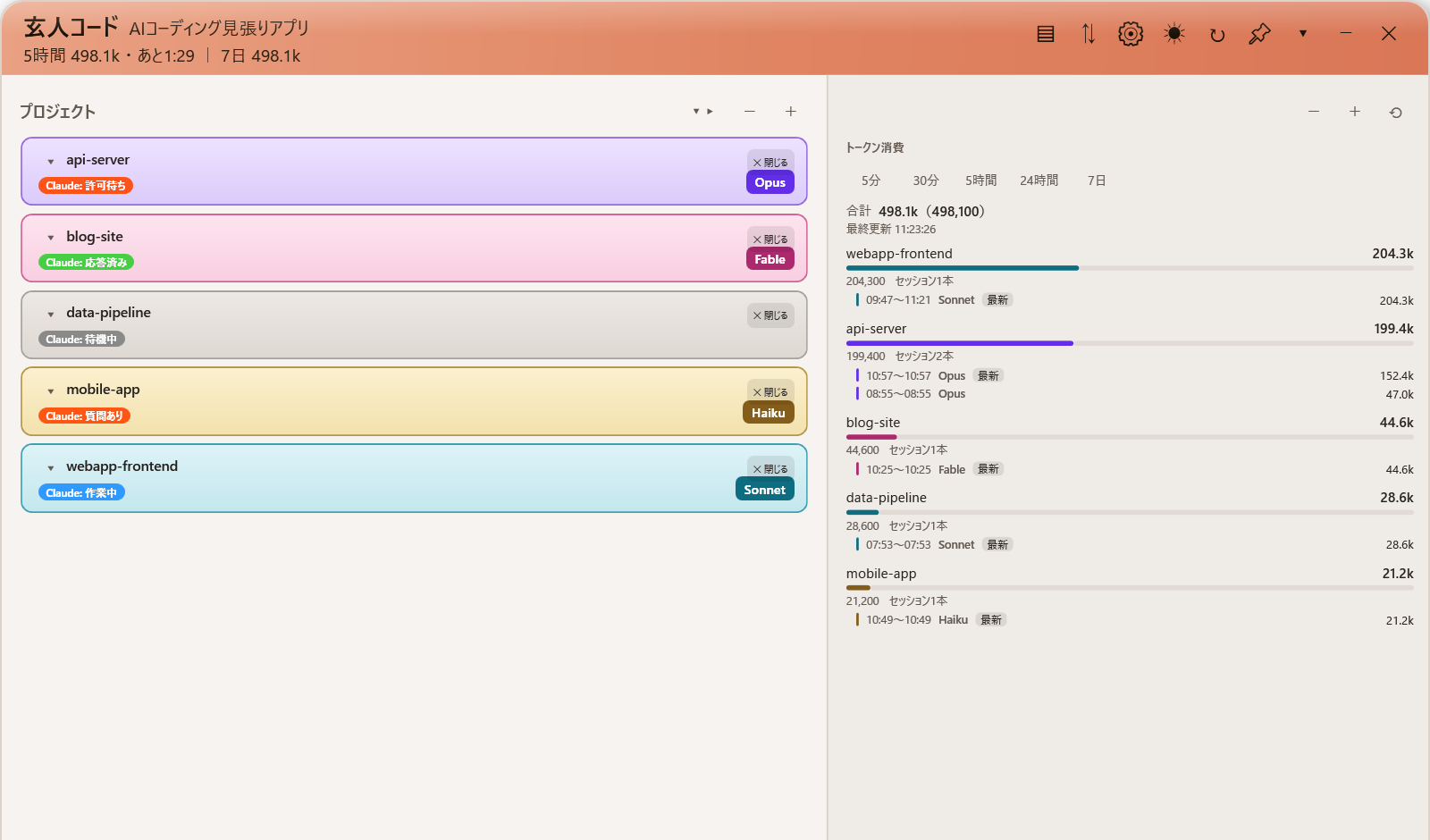Click plus icon in プロジェクト panel
The image size is (1430, 840).
pos(791,112)
